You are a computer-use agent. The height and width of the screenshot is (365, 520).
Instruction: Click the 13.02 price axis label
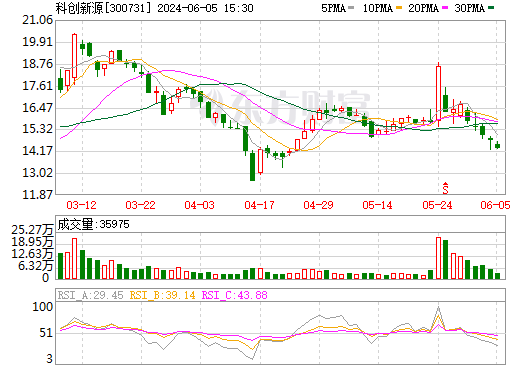(38, 173)
